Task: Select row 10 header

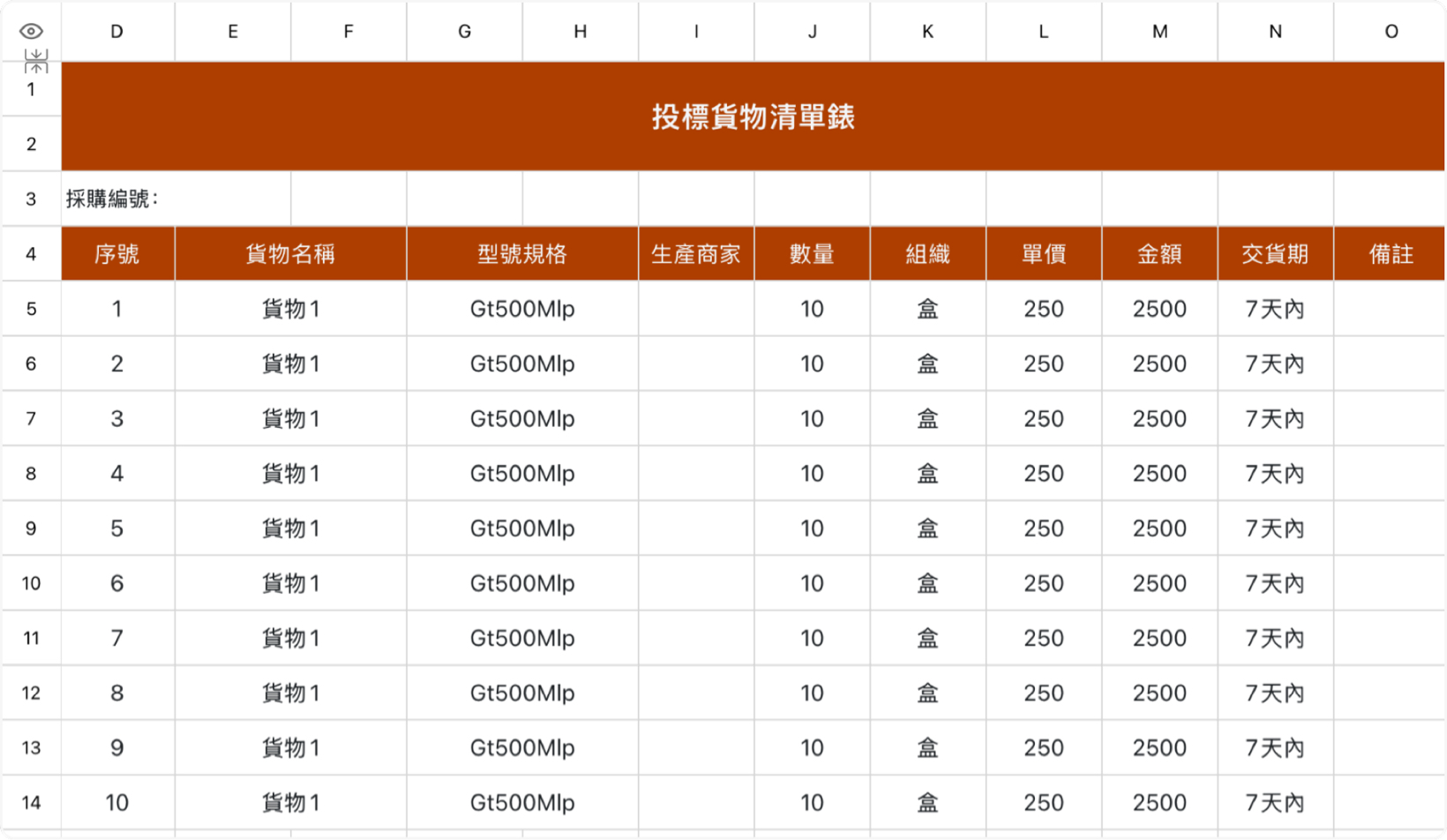Action: 31,583
